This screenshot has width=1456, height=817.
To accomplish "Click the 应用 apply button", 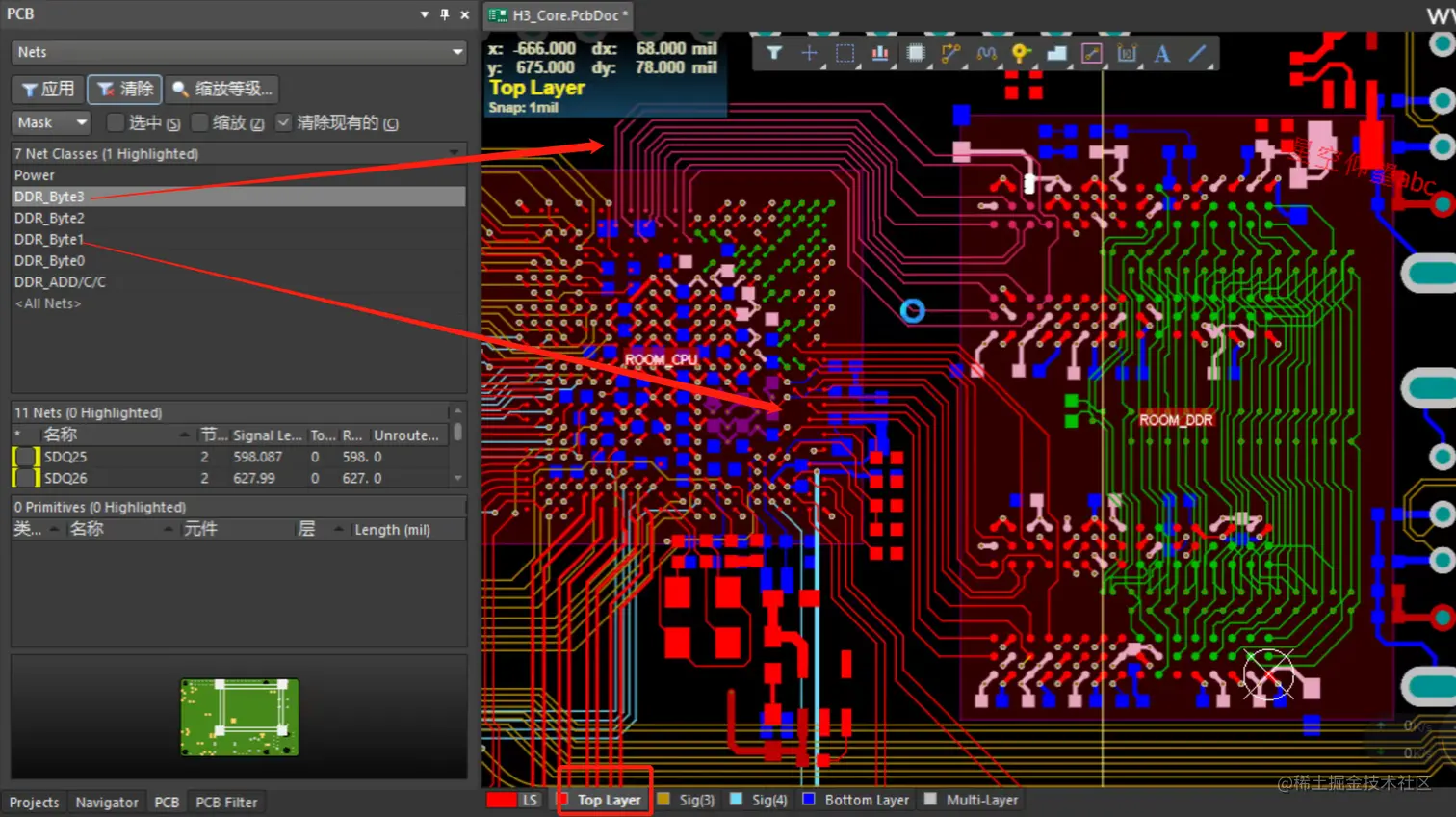I will tap(48, 89).
